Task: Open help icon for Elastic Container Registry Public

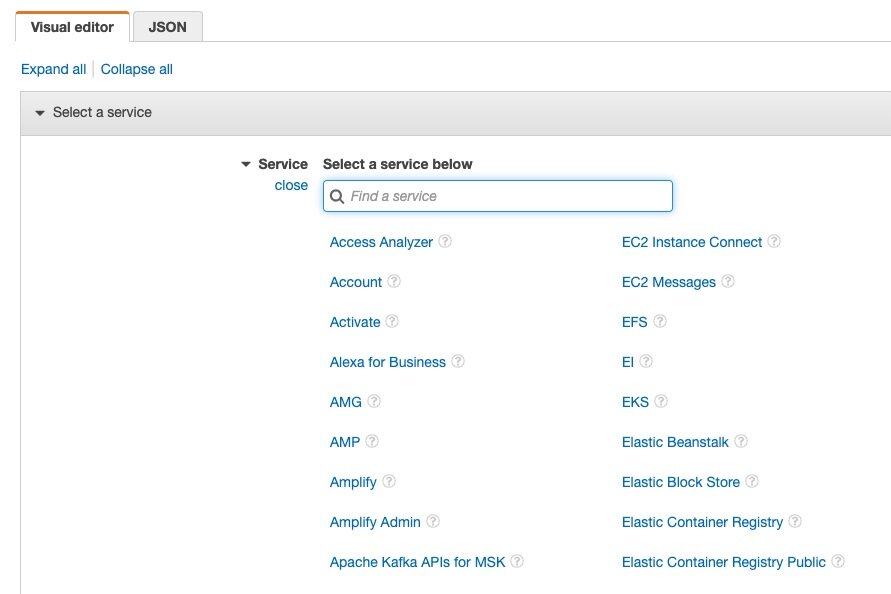Action: click(838, 561)
